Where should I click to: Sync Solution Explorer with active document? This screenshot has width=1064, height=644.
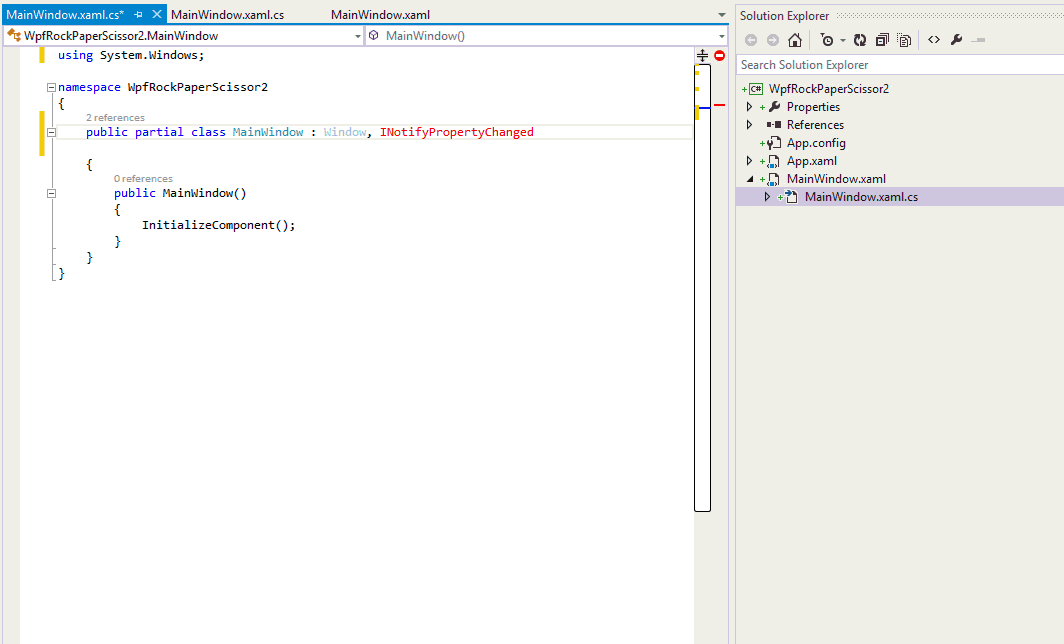(859, 39)
